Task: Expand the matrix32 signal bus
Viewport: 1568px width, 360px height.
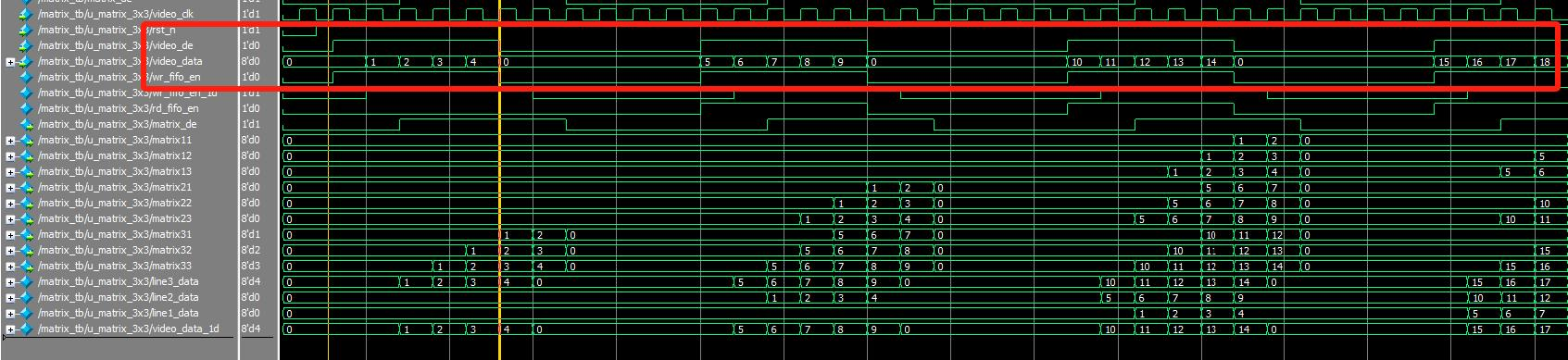Action: click(x=10, y=251)
